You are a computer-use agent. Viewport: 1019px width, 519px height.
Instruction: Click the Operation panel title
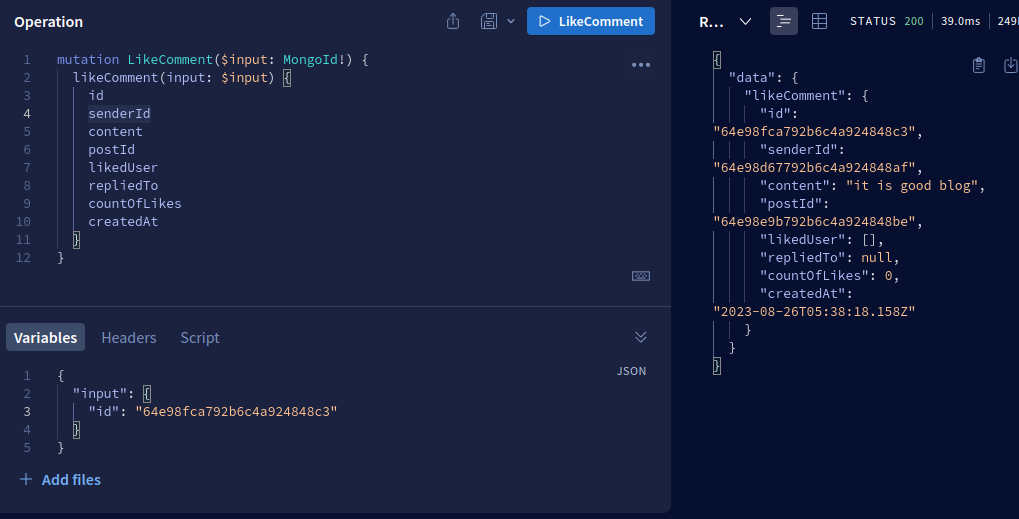[49, 21]
